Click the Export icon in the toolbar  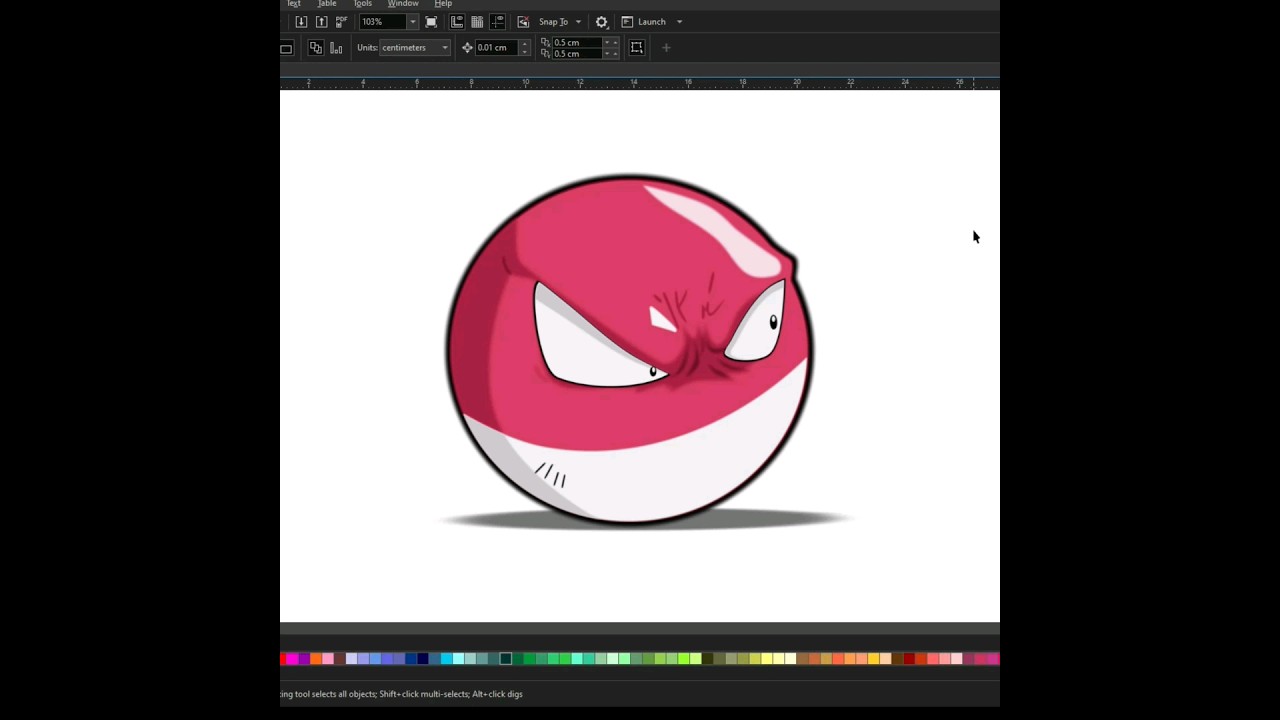click(321, 22)
